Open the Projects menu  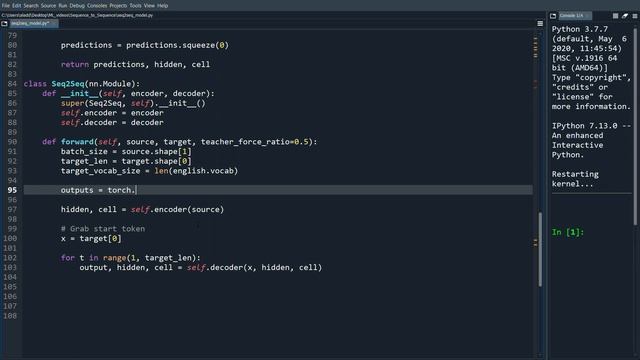tap(118, 6)
